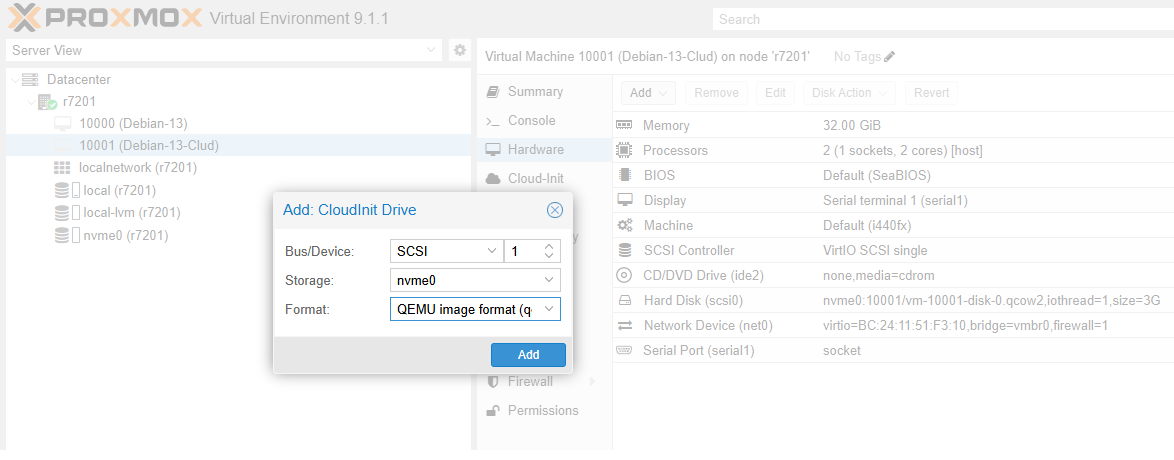Screen dimensions: 1174x460
Task: Click the Search input field
Action: (940, 19)
